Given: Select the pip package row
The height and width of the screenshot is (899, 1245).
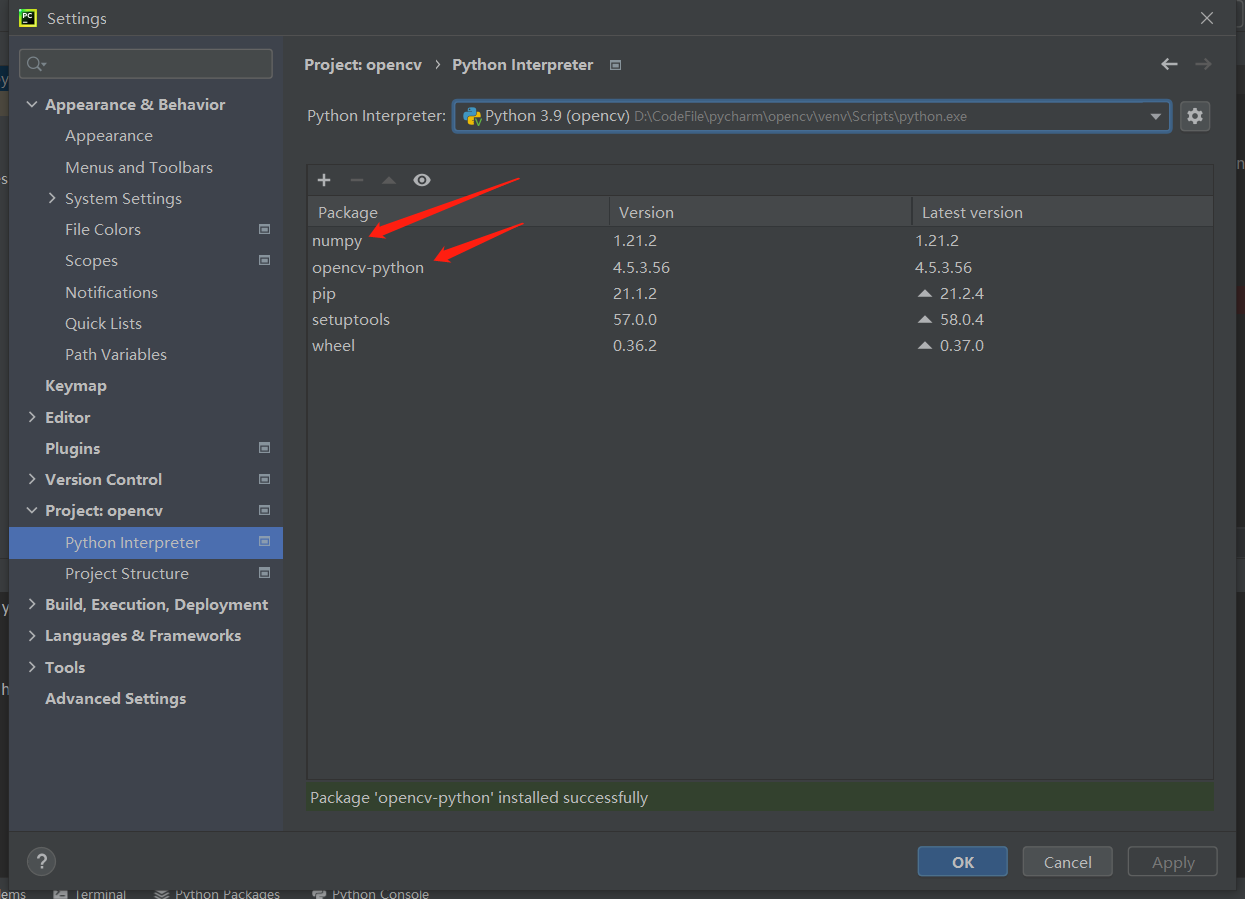Looking at the screenshot, I should pyautogui.click(x=760, y=294).
